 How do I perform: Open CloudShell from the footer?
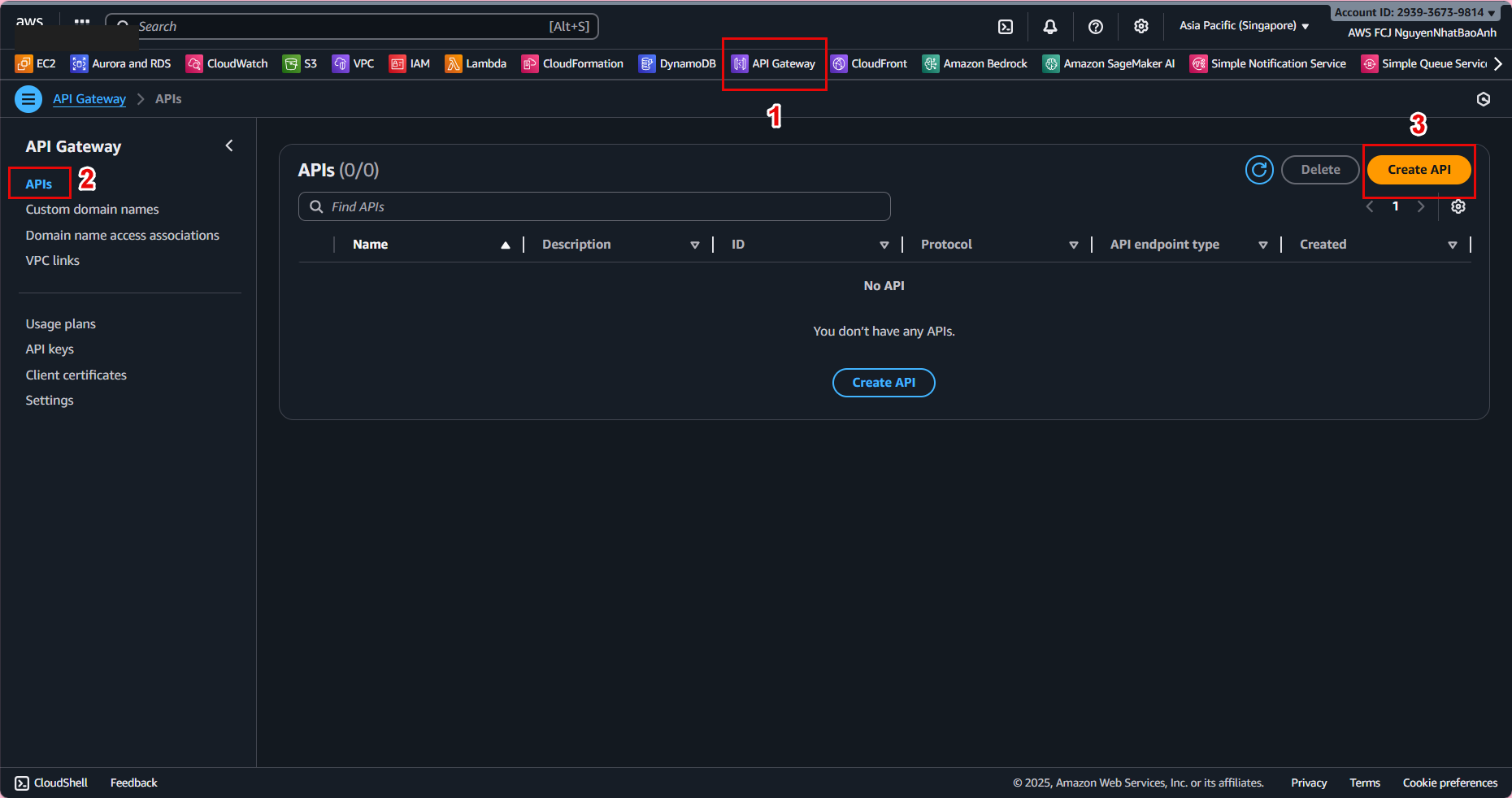click(51, 783)
